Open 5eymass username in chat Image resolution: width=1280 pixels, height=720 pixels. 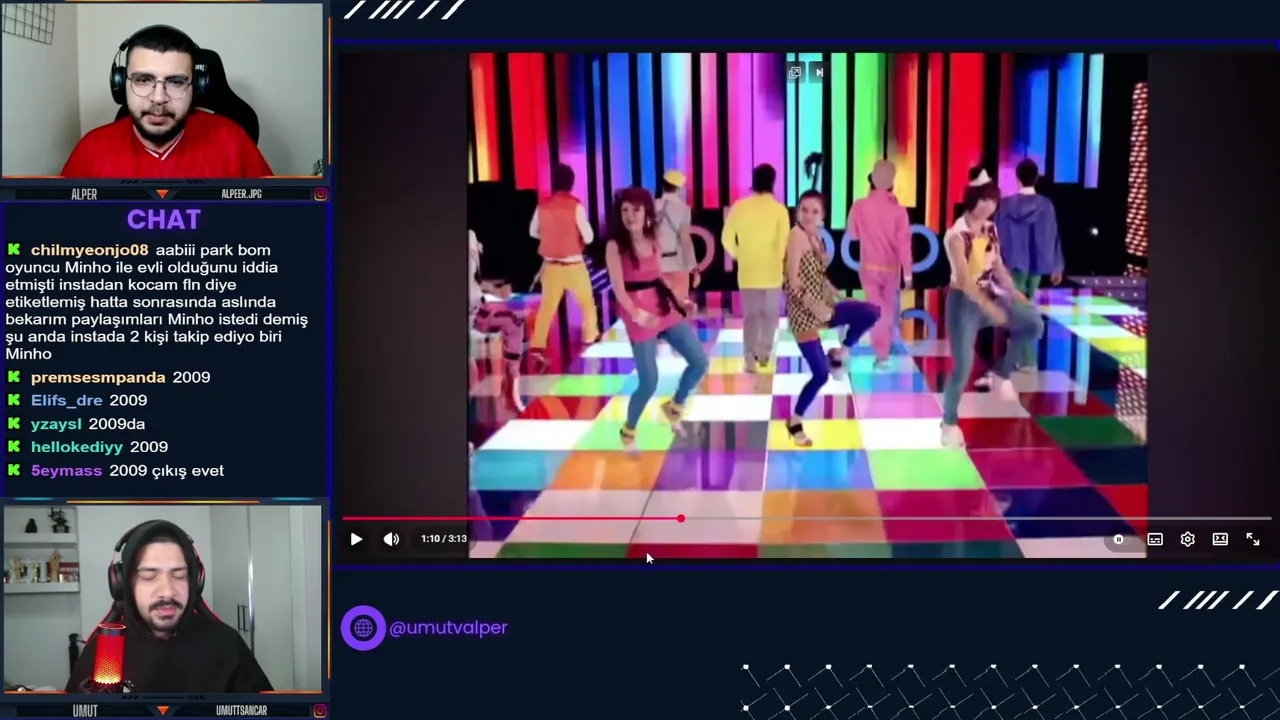(66, 470)
